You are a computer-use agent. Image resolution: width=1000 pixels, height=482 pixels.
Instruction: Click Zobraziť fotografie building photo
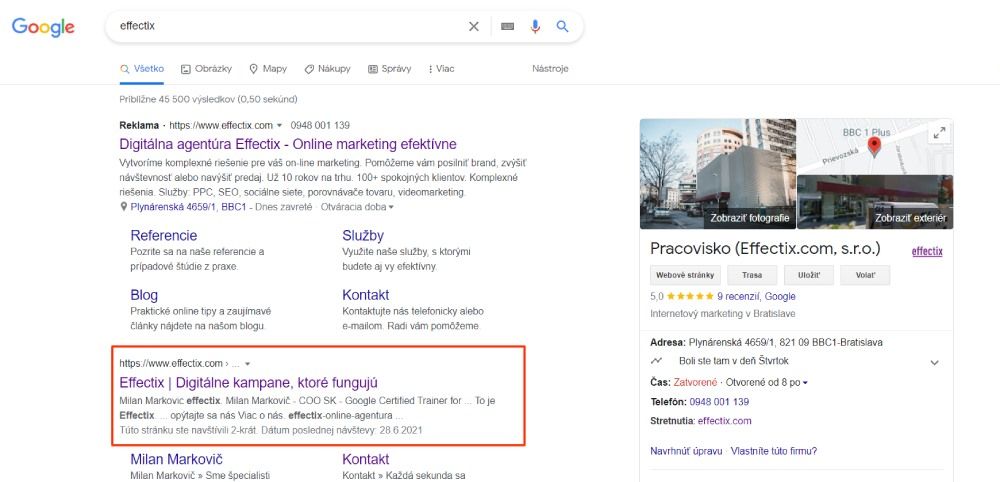(x=717, y=173)
